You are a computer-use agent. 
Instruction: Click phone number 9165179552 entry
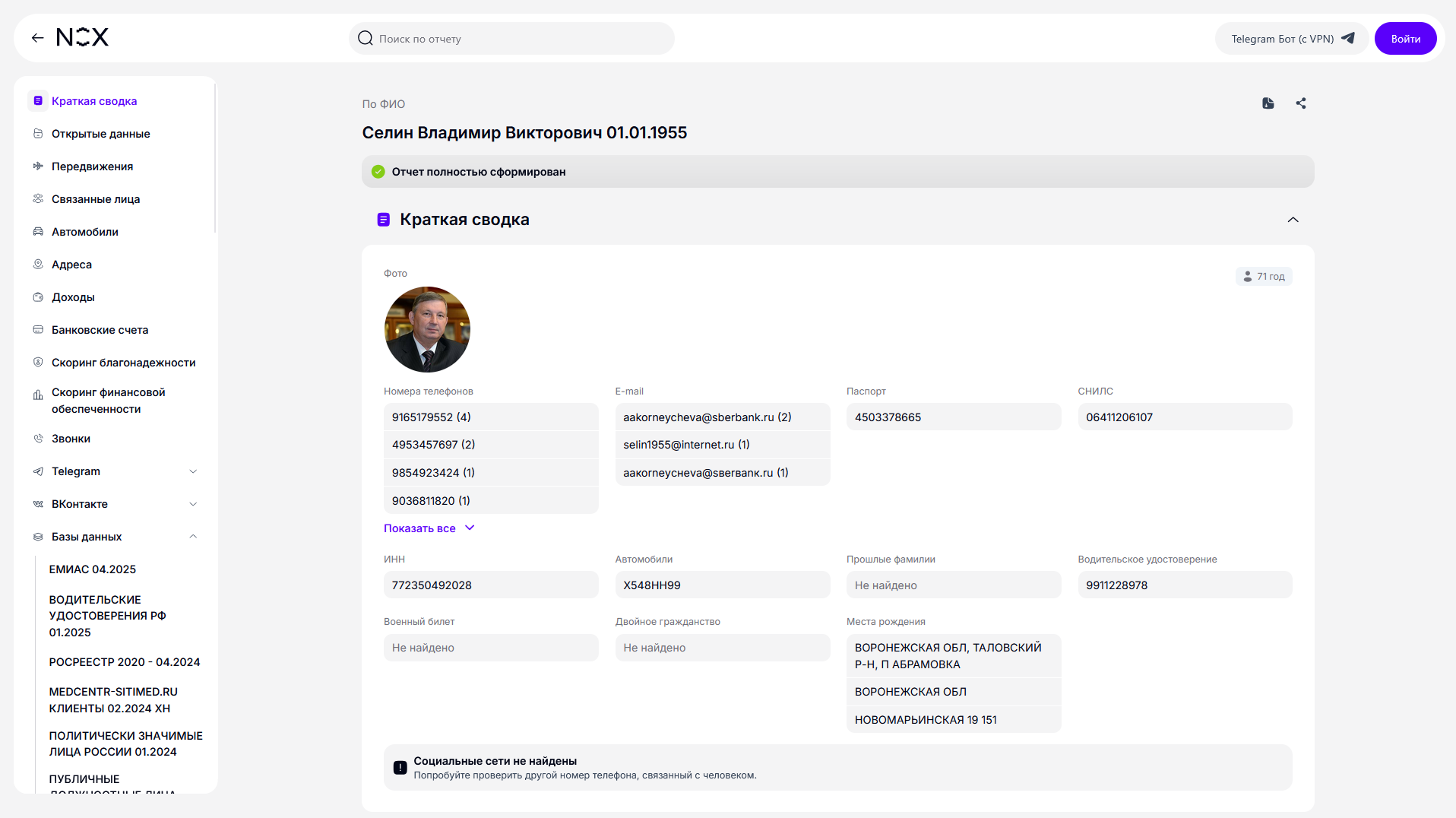pyautogui.click(x=491, y=417)
